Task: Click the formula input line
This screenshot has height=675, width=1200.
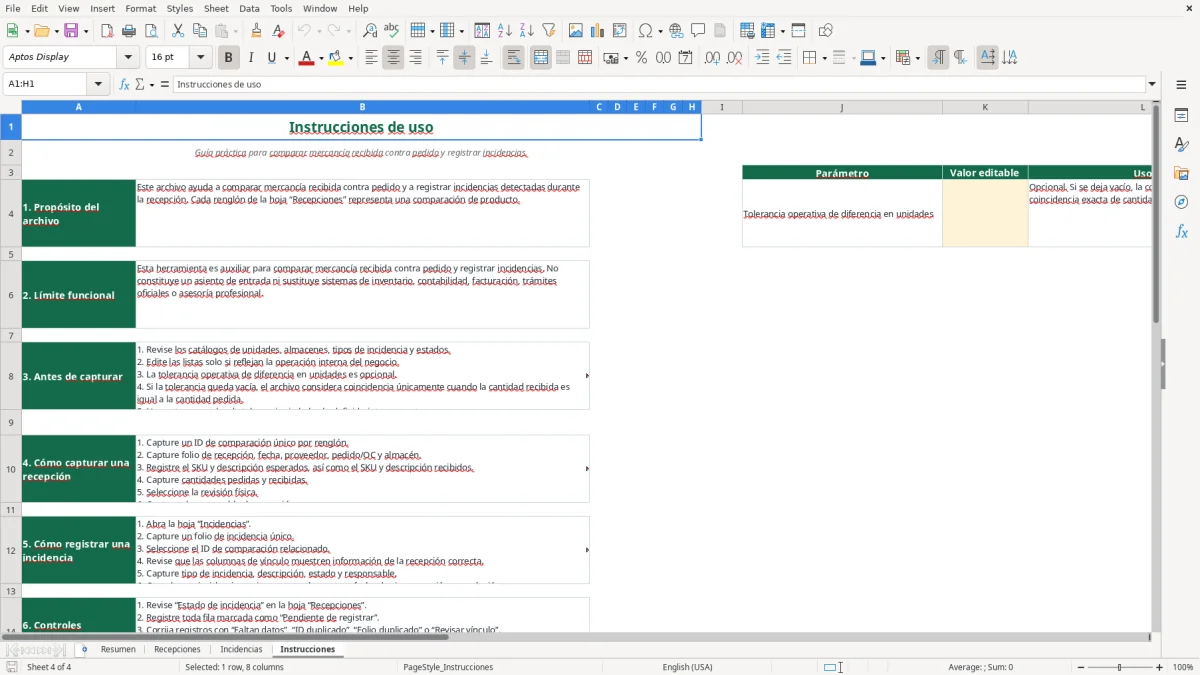Action: pos(659,84)
